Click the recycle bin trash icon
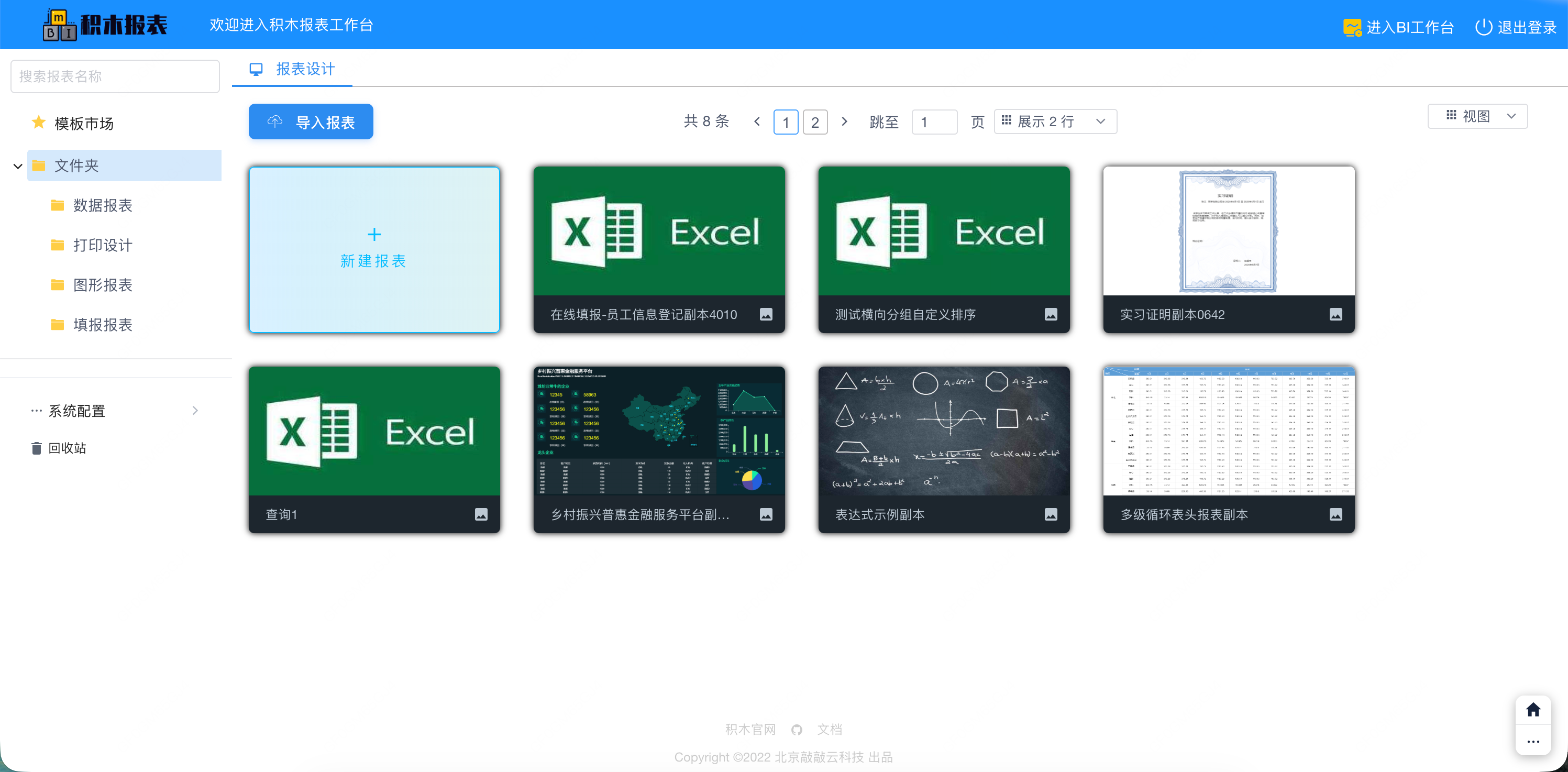The height and width of the screenshot is (772, 1568). (x=37, y=448)
